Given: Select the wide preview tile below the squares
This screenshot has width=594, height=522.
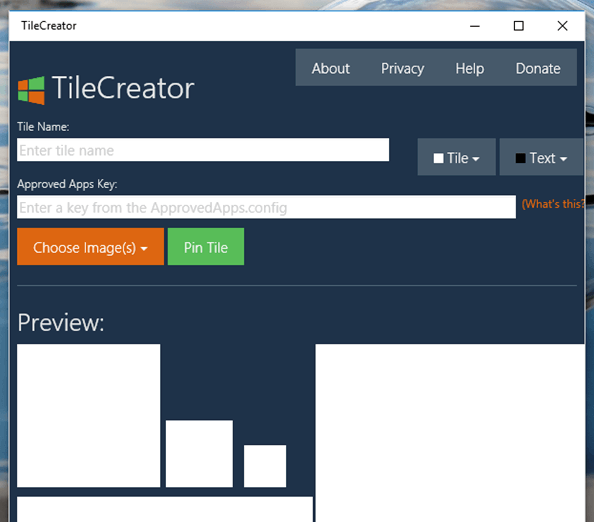Looking at the screenshot, I should [x=165, y=509].
